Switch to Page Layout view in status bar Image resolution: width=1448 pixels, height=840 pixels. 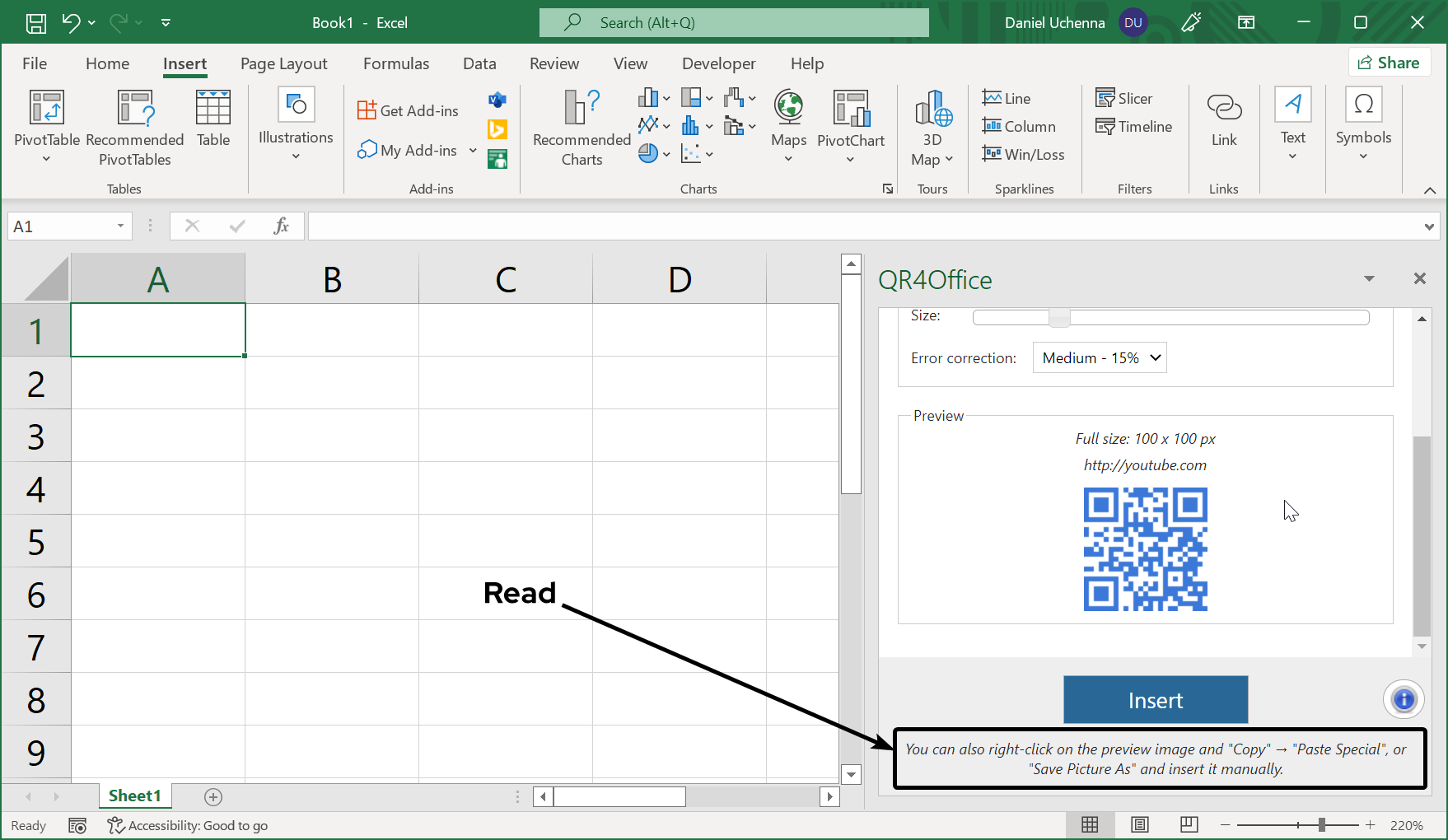(x=1140, y=824)
